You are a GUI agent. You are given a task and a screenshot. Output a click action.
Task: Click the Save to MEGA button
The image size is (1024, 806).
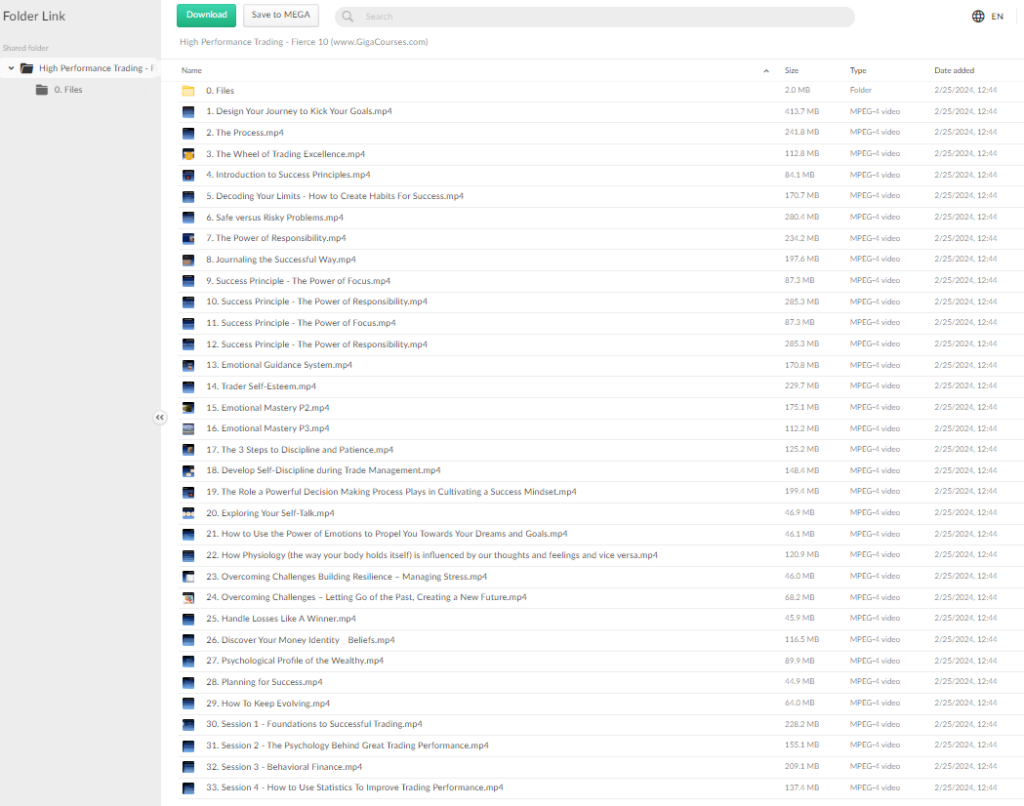(x=281, y=15)
